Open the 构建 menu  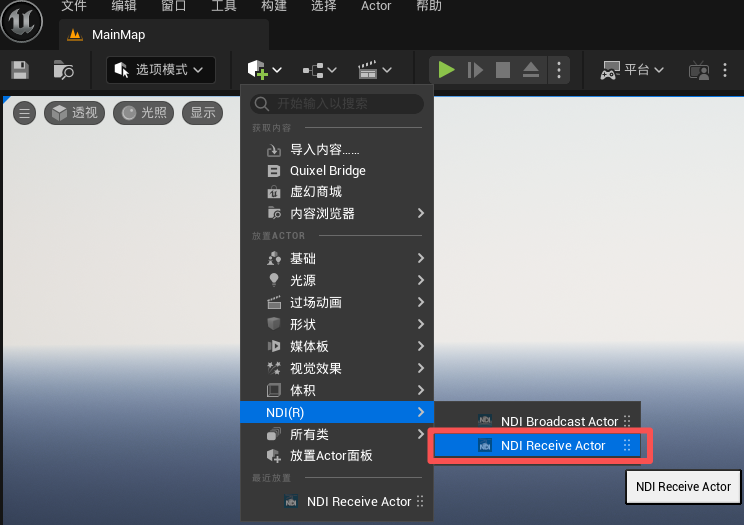(274, 6)
